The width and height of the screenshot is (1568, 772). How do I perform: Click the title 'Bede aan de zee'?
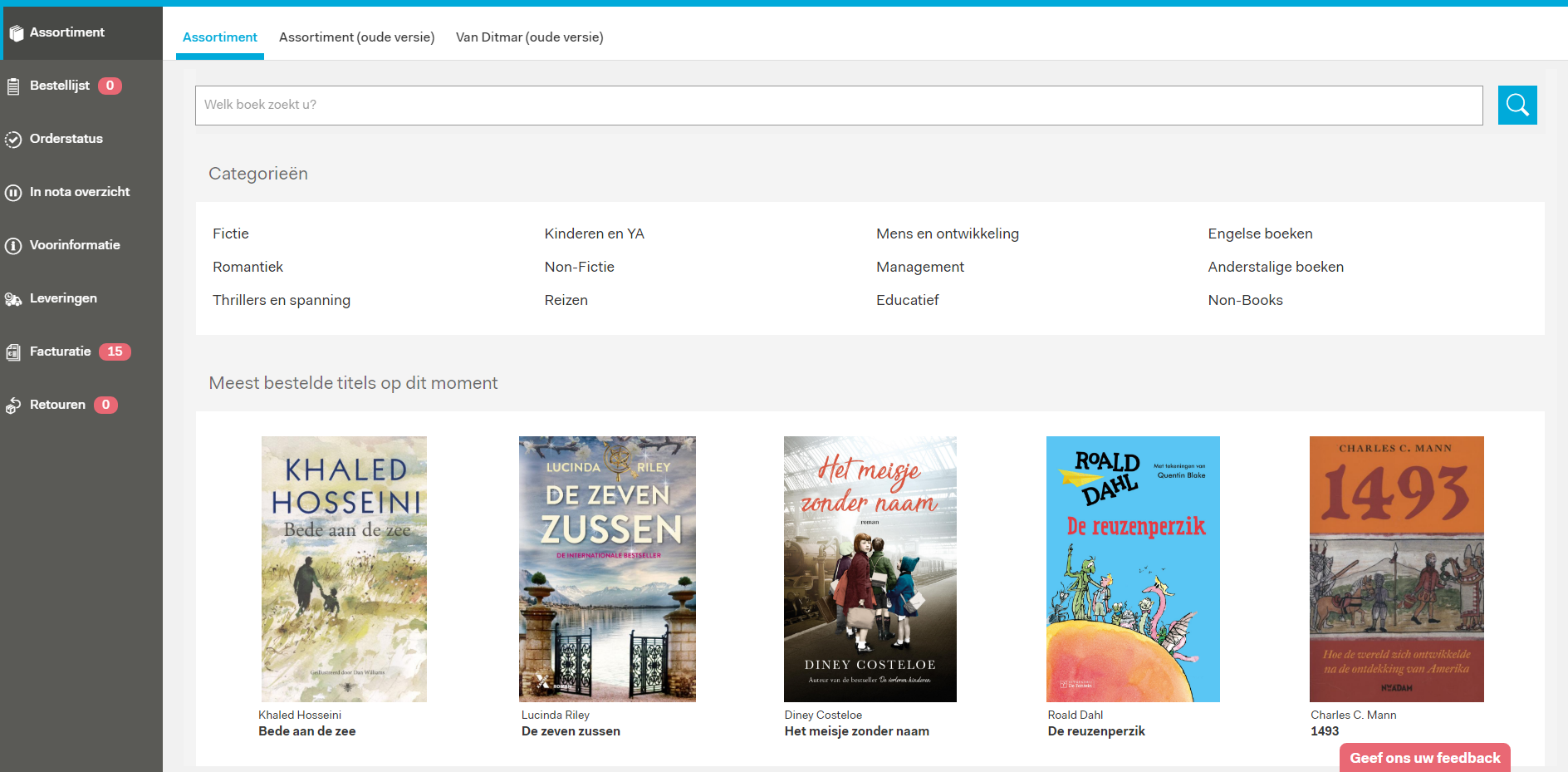[307, 731]
